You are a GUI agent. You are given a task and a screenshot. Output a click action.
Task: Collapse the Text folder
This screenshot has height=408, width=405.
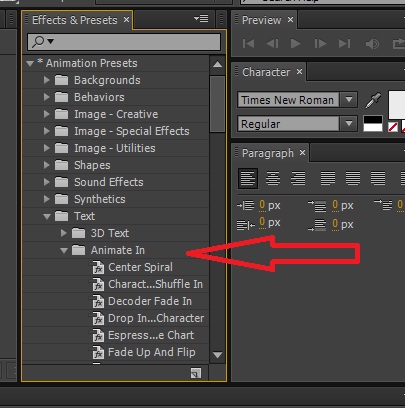47,217
